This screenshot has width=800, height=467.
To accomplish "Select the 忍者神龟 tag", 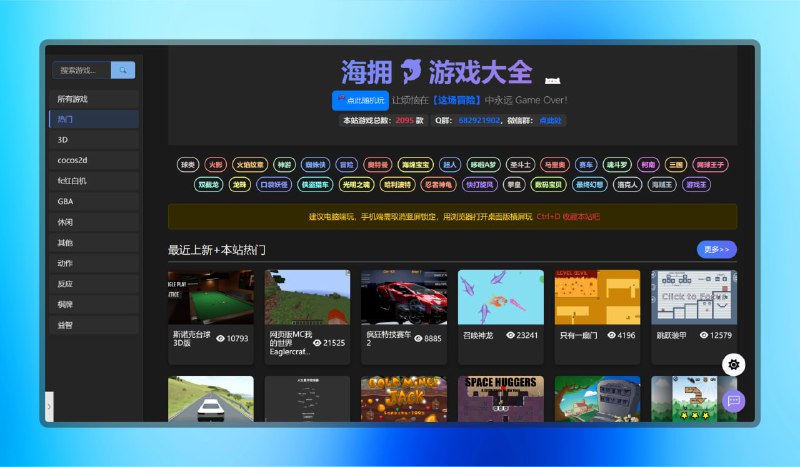I will click(438, 185).
